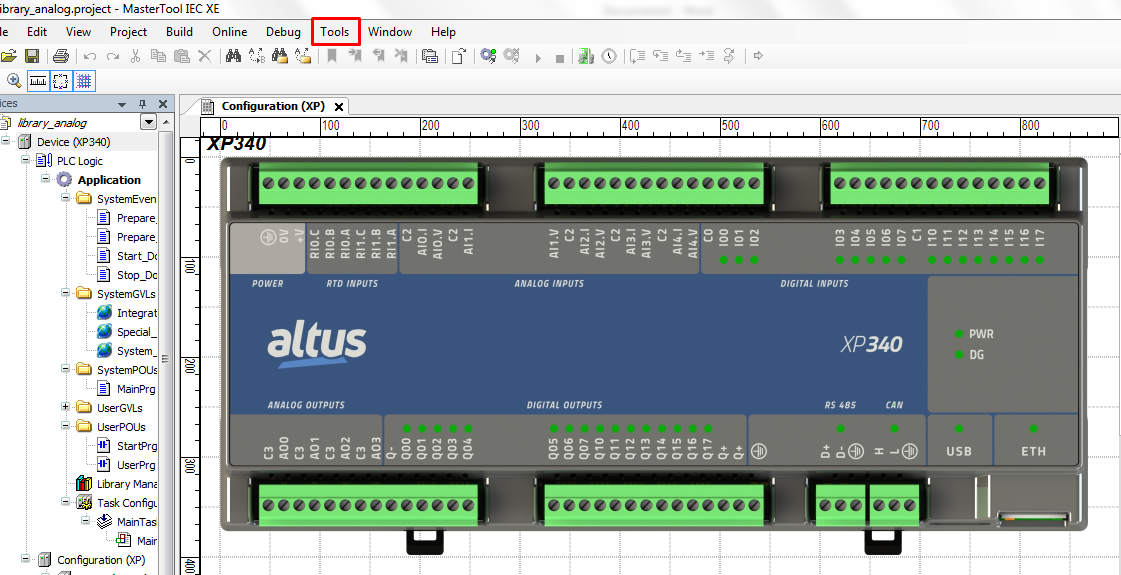Open Find with the binoculars icon
The height and width of the screenshot is (575, 1121).
point(233,56)
